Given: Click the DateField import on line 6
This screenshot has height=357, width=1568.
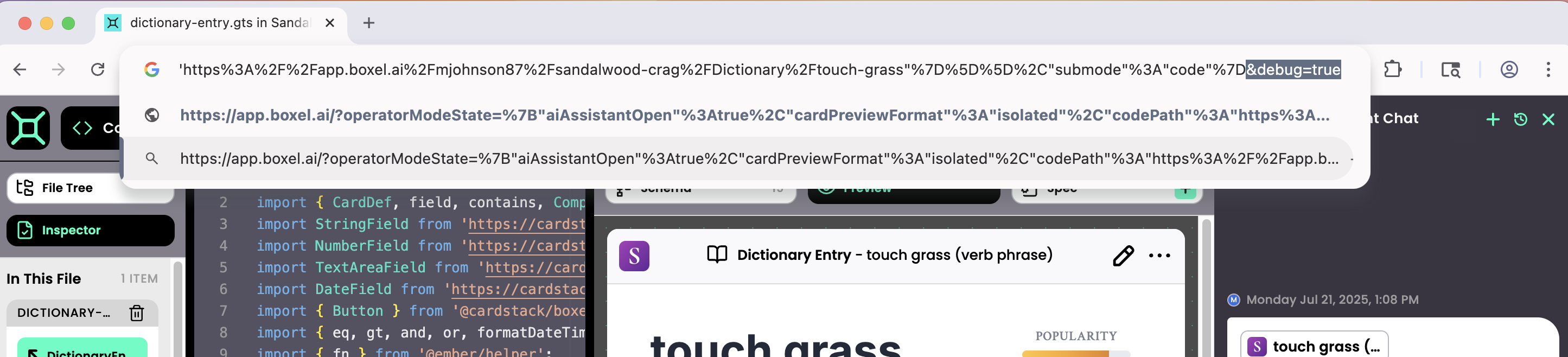Looking at the screenshot, I should point(420,289).
